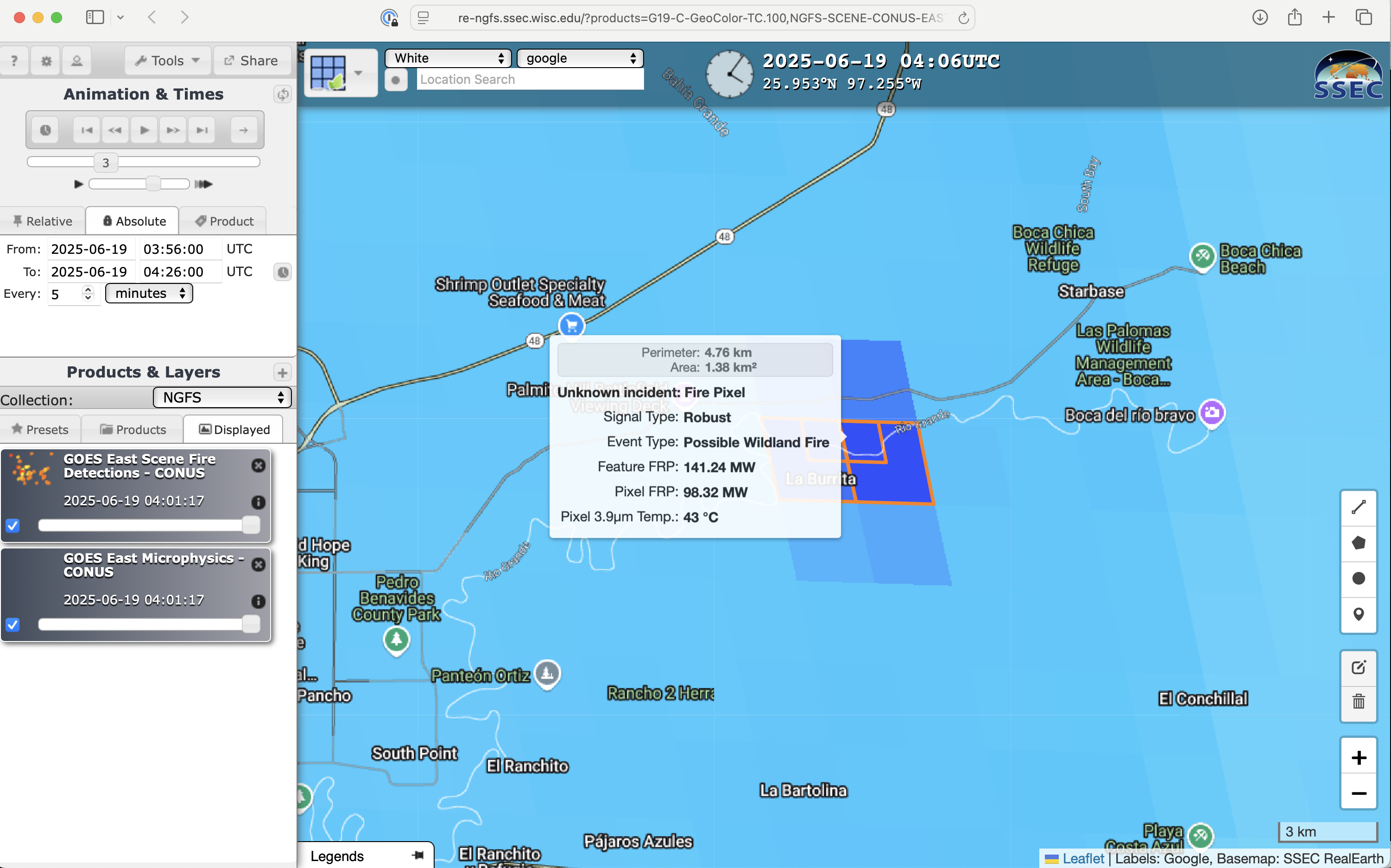
Task: Click the frame slider handle showing 3
Action: [x=106, y=163]
